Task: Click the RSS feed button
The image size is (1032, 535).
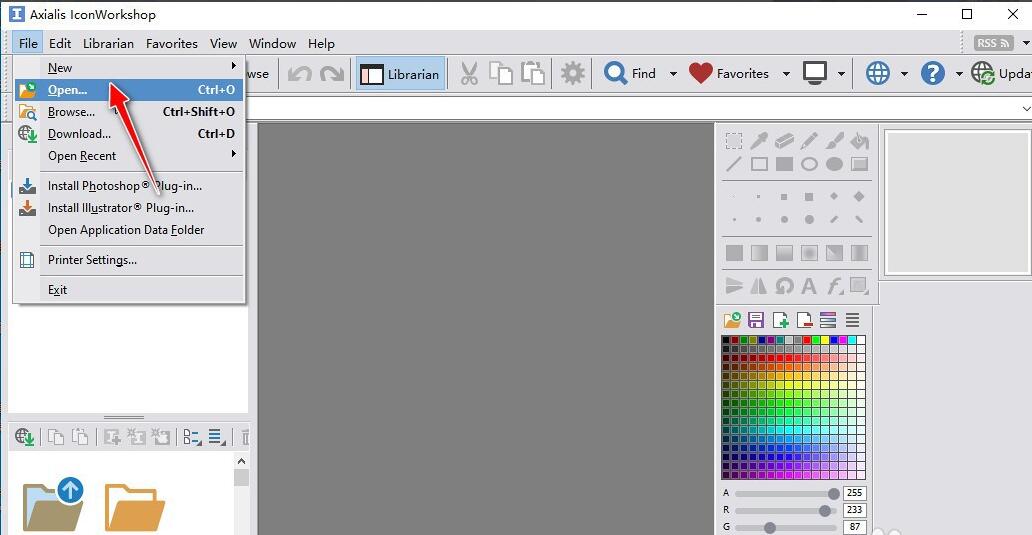Action: (x=994, y=43)
